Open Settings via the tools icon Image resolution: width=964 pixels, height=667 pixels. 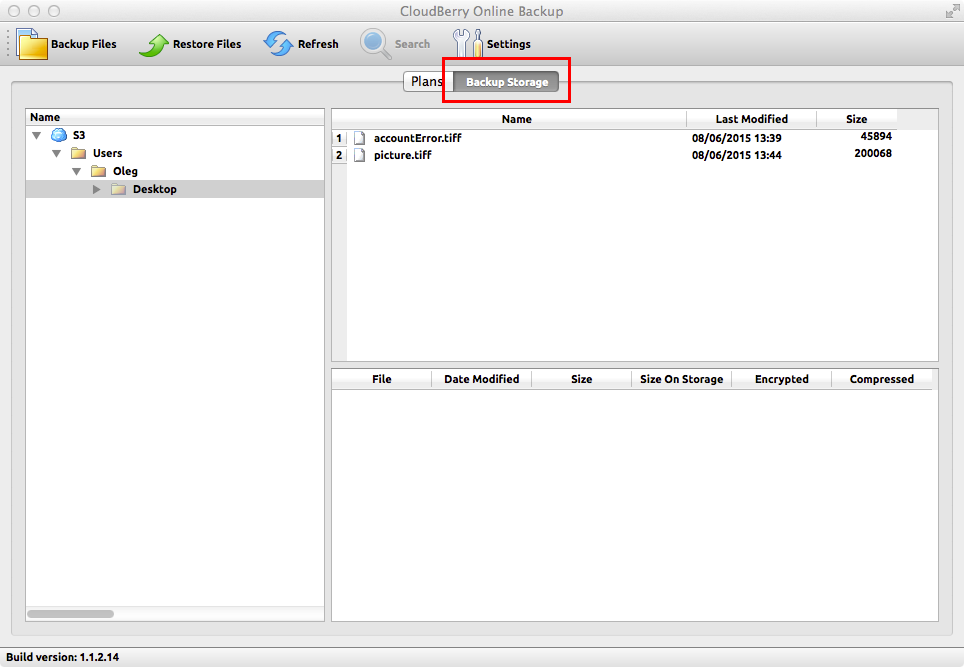(x=467, y=44)
